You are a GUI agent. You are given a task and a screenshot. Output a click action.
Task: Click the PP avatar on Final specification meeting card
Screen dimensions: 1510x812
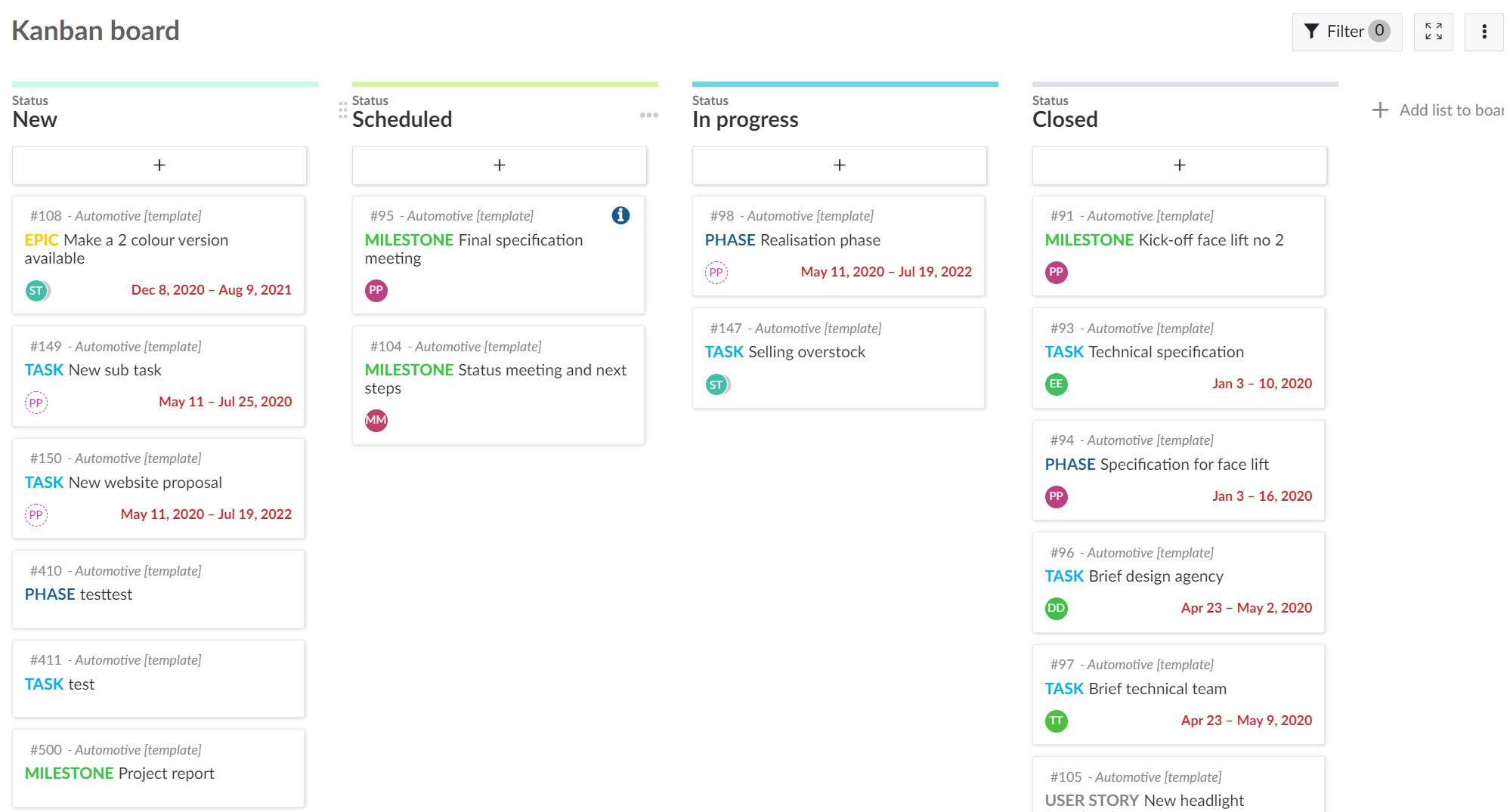(376, 291)
